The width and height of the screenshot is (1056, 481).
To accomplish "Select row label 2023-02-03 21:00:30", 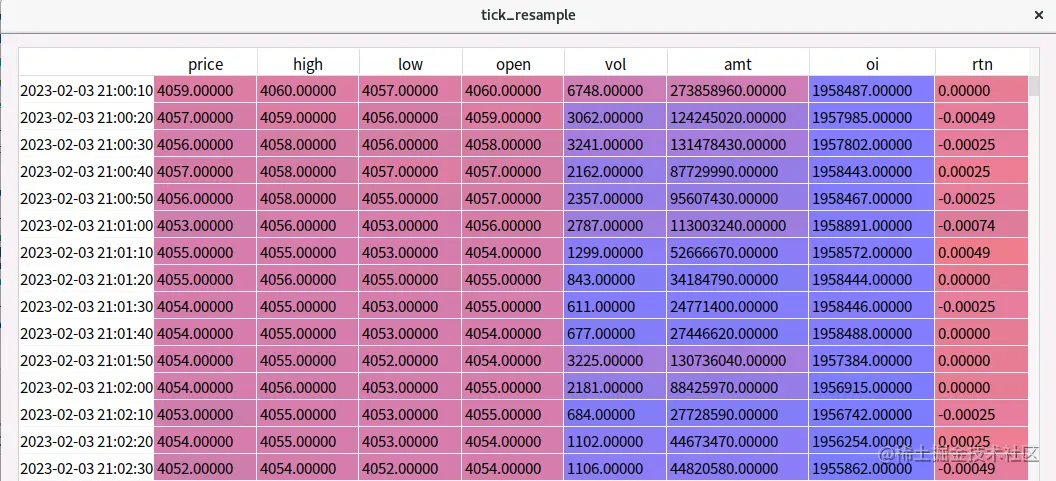I will pyautogui.click(x=86, y=144).
